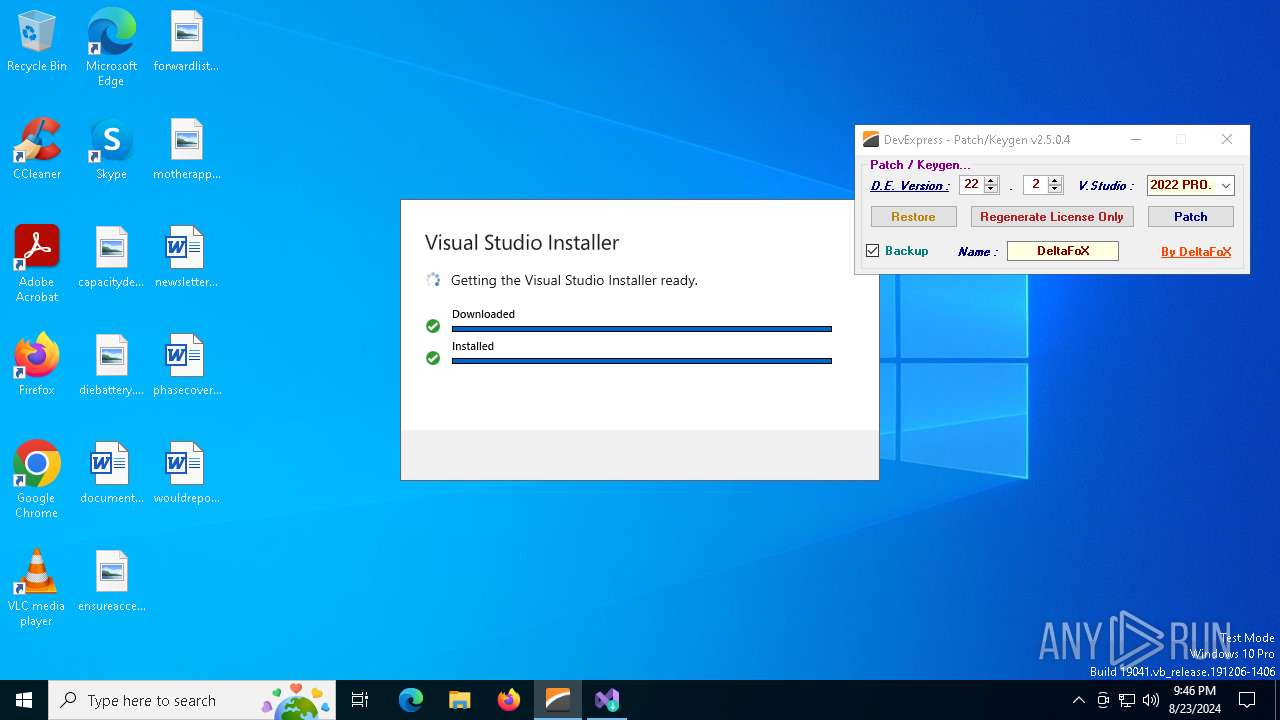Screen dimensions: 1280x720
Task: Click the D.E. minor version field 2
Action: point(1036,185)
